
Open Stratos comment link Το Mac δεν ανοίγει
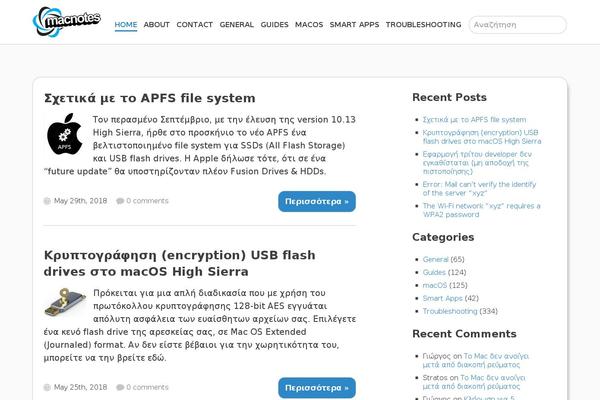(x=474, y=382)
